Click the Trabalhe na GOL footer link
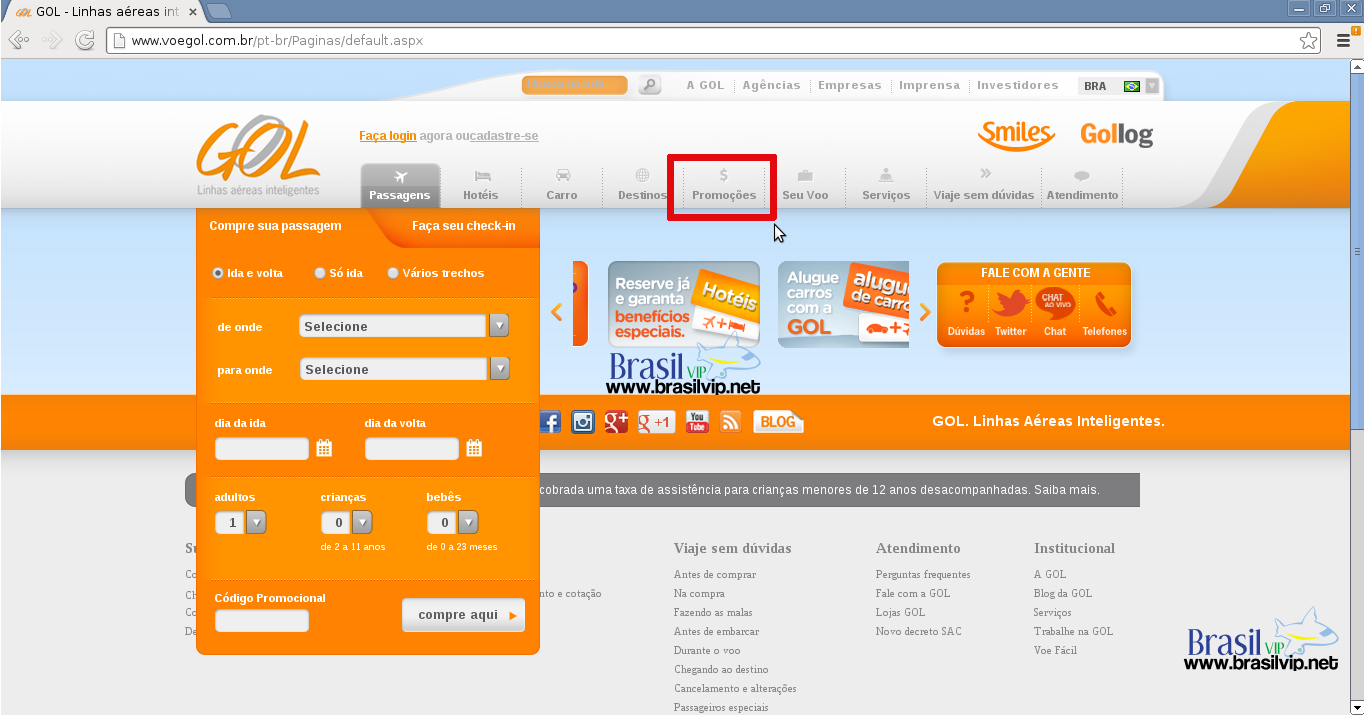 pos(1073,632)
